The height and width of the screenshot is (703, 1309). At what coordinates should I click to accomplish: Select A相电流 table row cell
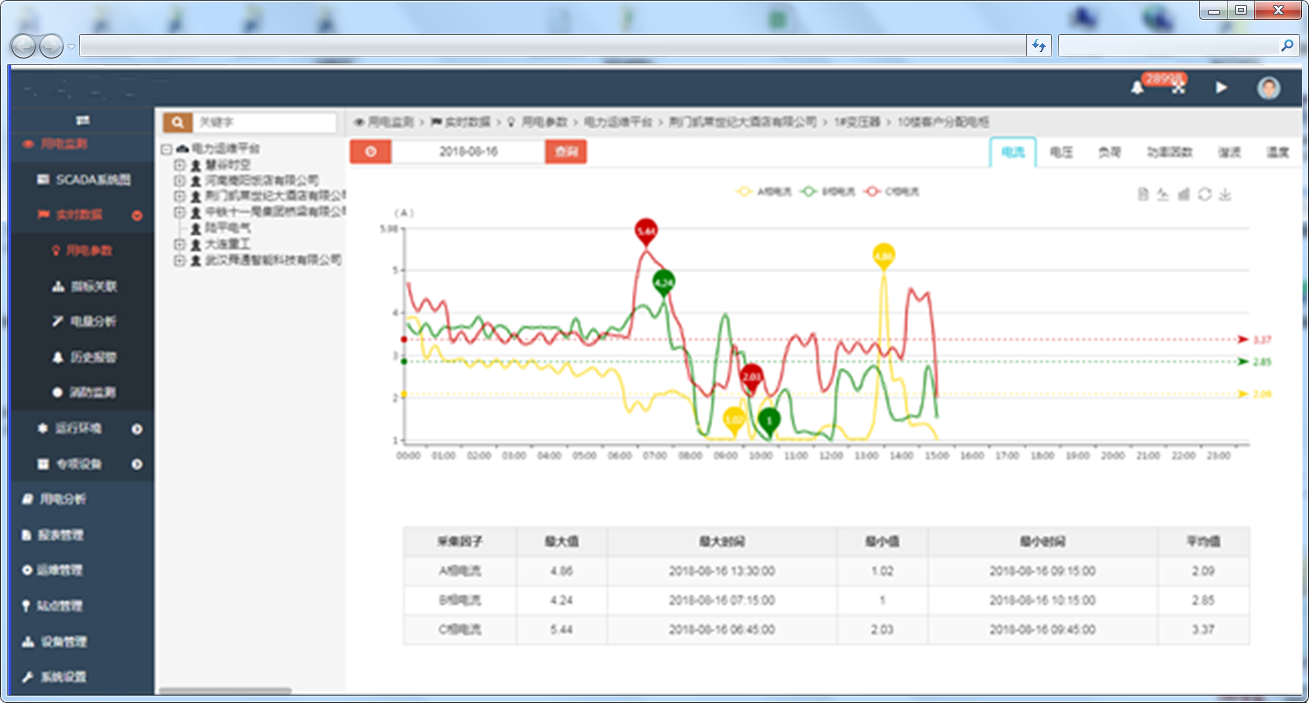[459, 570]
